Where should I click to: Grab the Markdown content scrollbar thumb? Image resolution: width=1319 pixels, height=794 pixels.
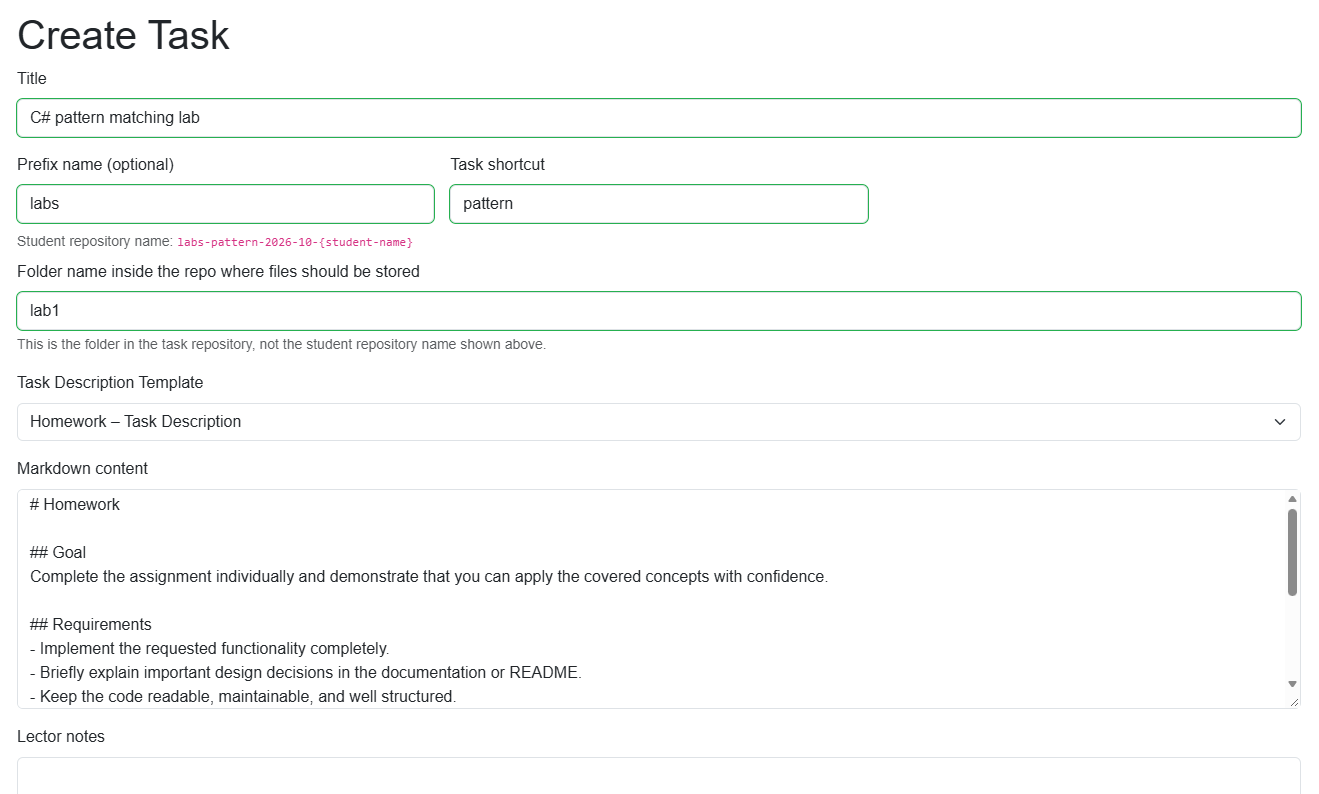[x=1292, y=552]
